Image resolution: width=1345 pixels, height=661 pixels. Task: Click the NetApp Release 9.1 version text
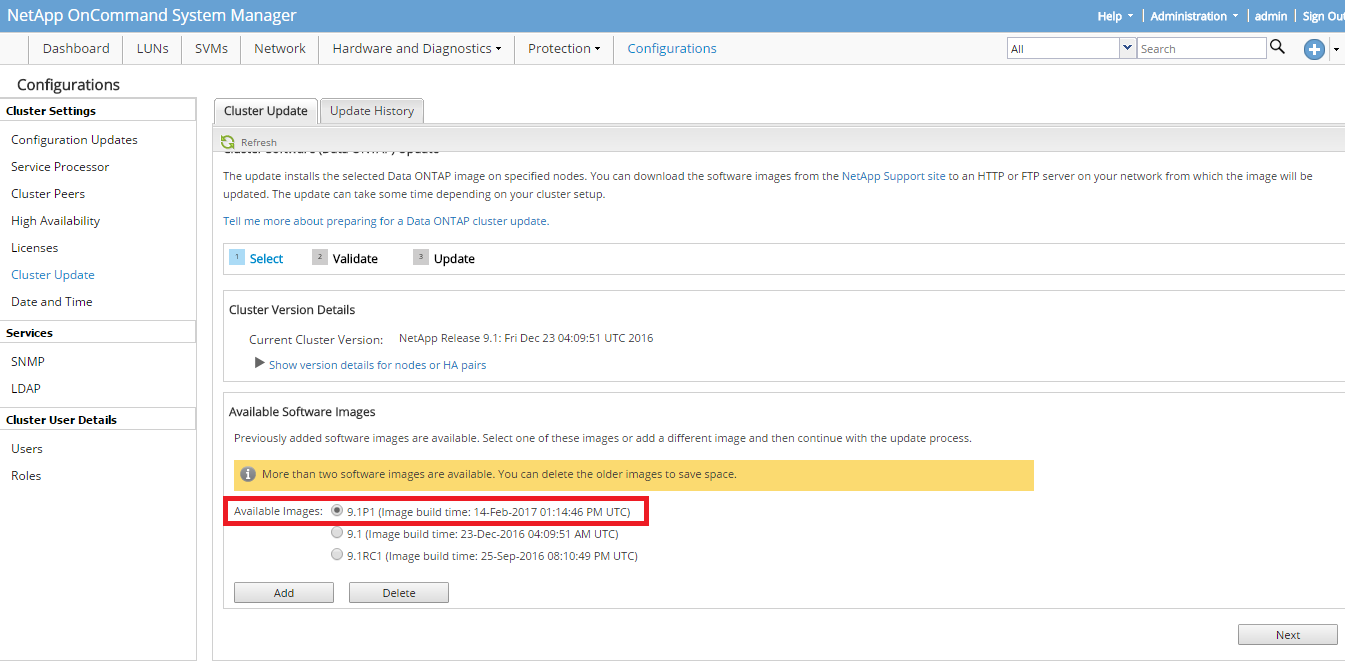[x=526, y=338]
